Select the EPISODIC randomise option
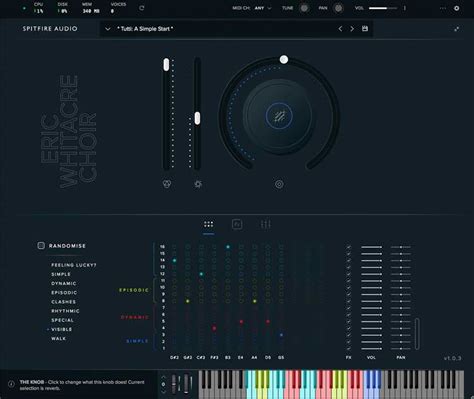 pyautogui.click(x=64, y=292)
